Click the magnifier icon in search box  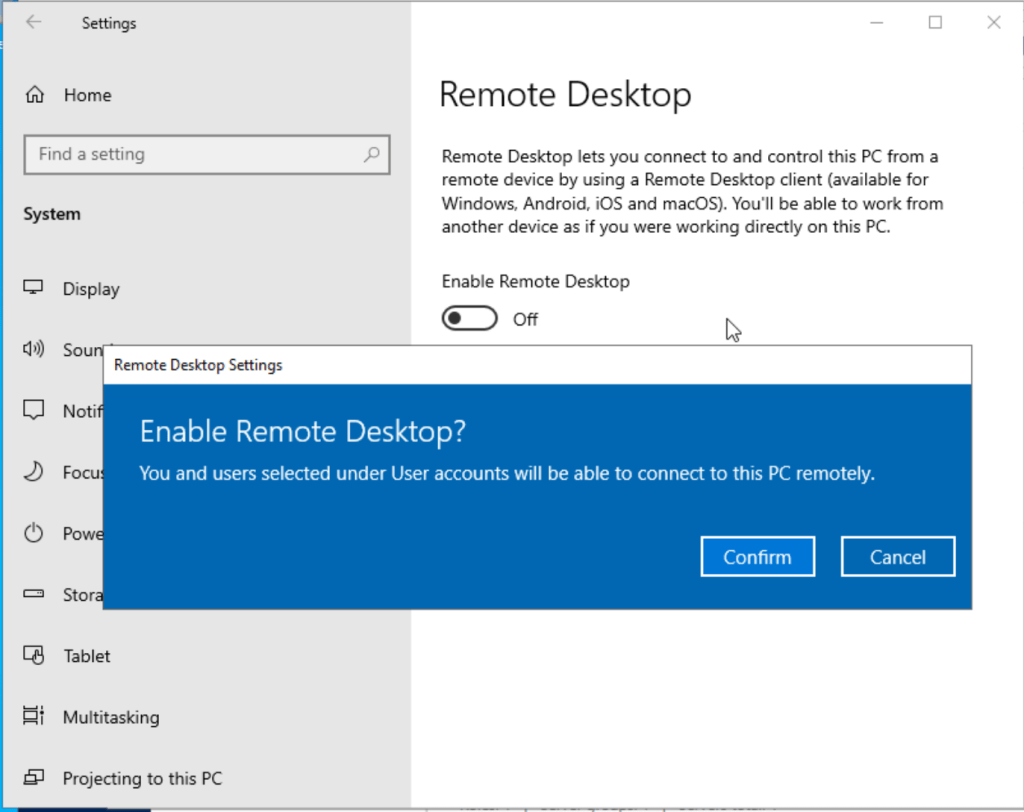click(371, 155)
